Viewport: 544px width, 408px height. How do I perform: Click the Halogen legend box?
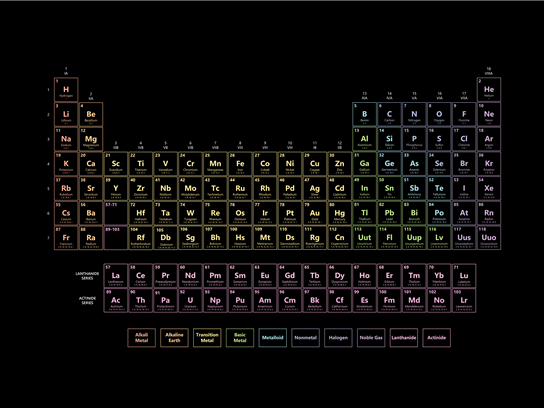pos(338,338)
